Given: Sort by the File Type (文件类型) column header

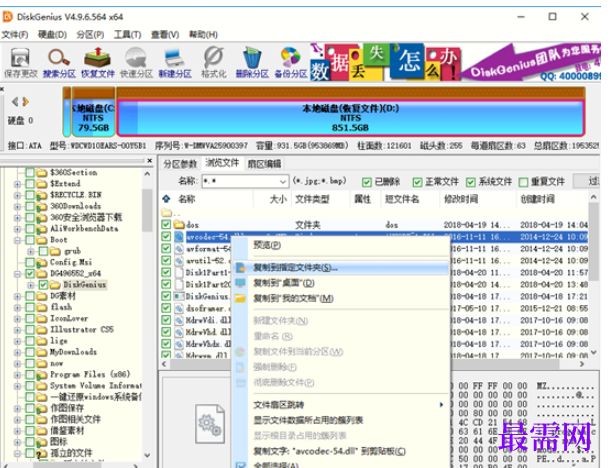Looking at the screenshot, I should click(312, 199).
